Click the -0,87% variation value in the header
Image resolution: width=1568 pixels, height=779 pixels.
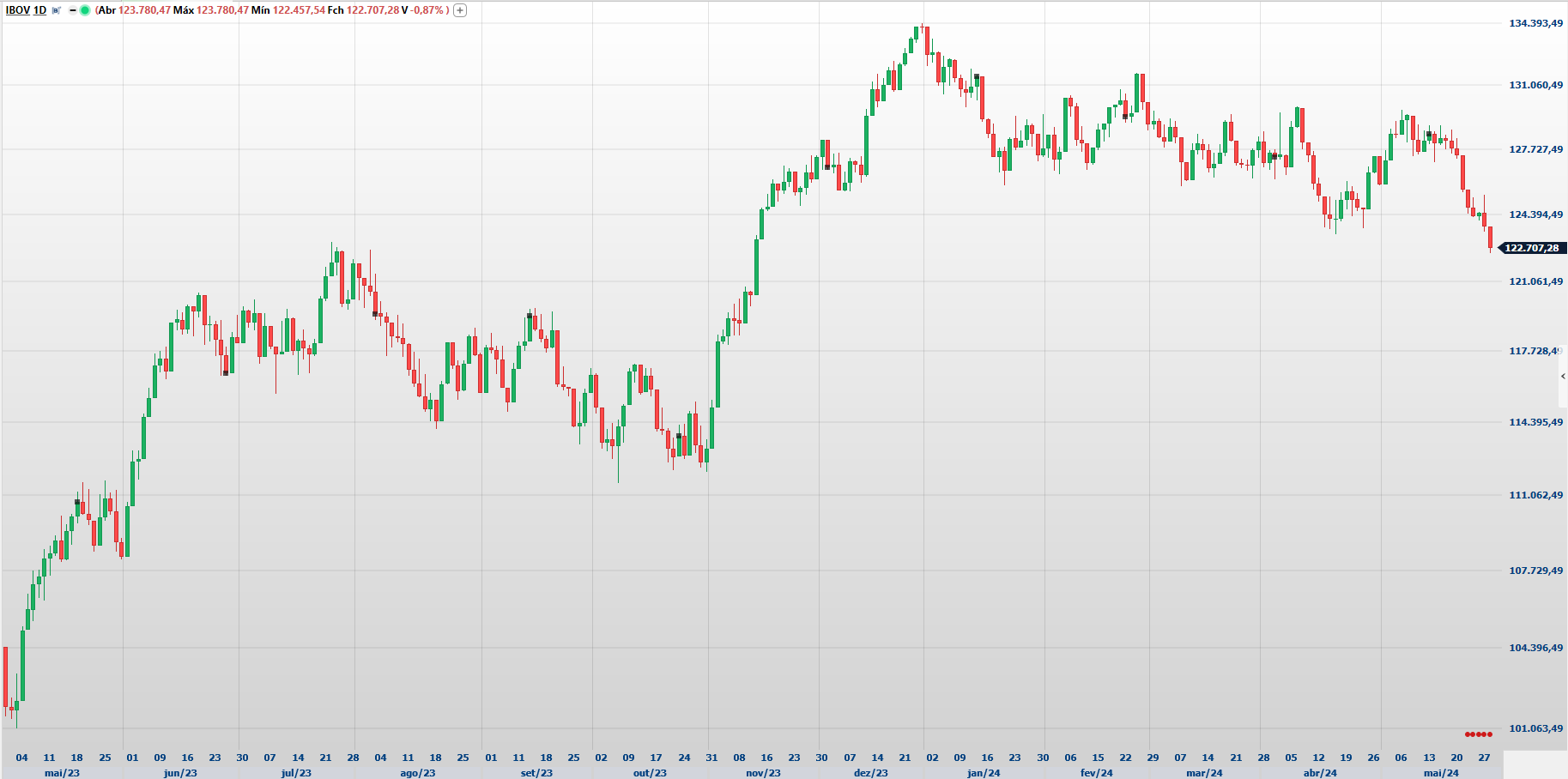click(427, 10)
